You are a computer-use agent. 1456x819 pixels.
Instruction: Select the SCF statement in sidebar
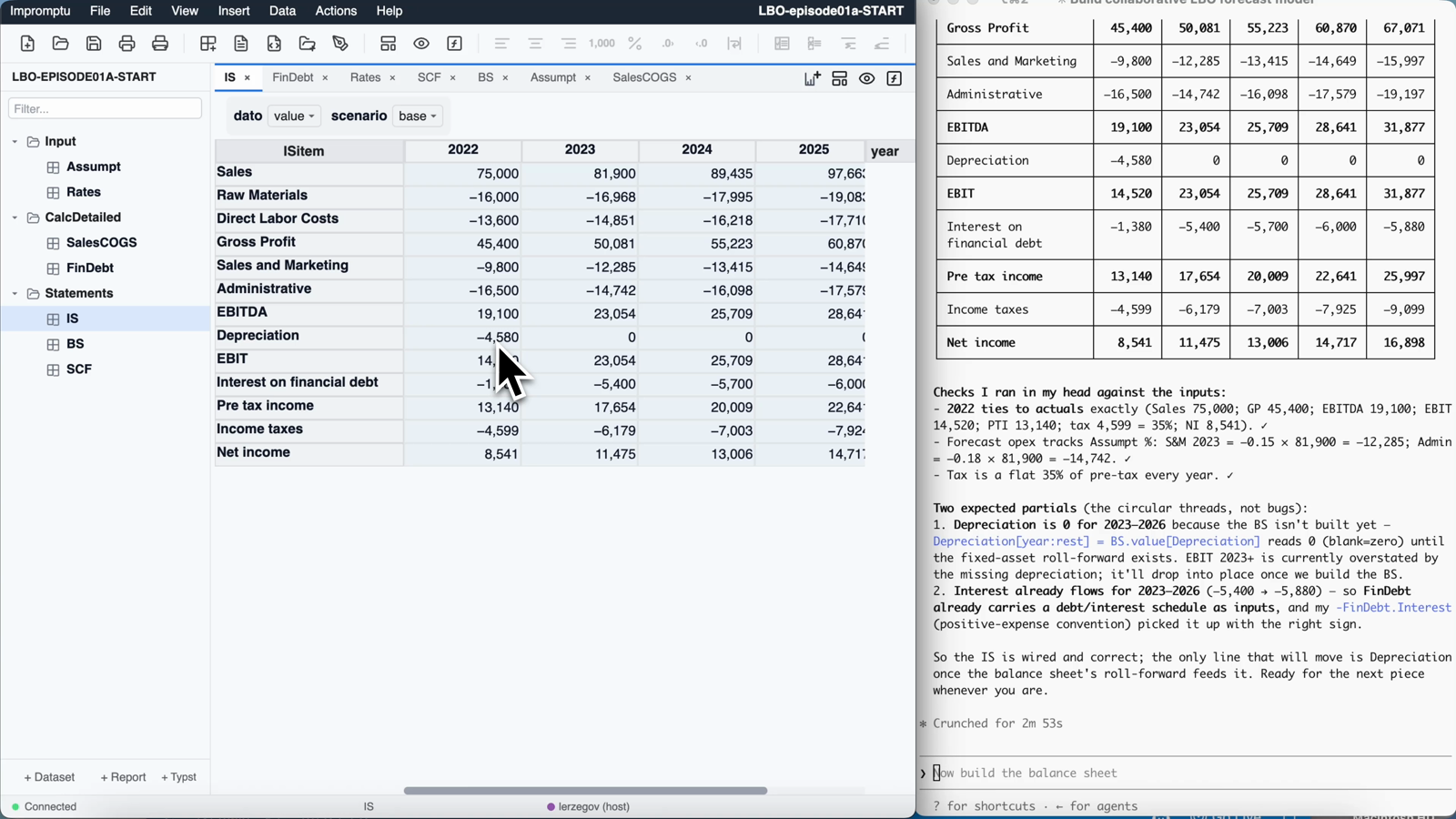(x=78, y=369)
